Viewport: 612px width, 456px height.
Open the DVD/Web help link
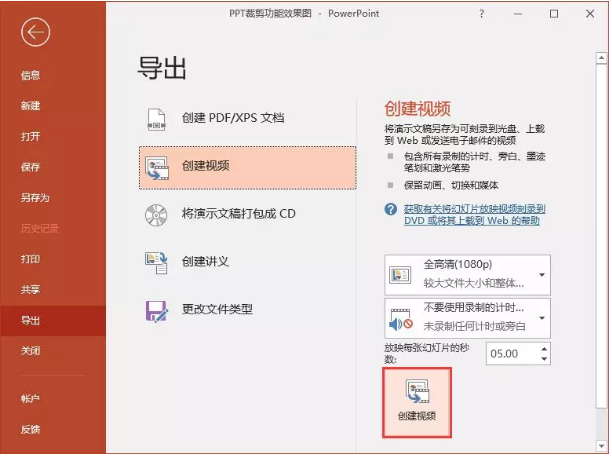pyautogui.click(x=474, y=215)
